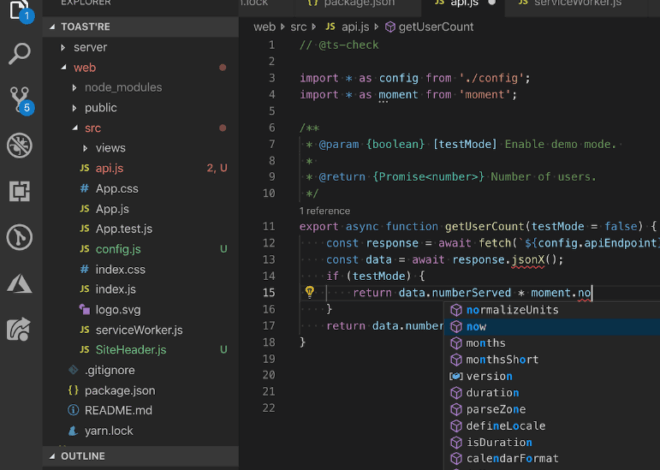This screenshot has width=660, height=470.
Task: Open the Live Share icon in activity bar
Action: (20, 329)
